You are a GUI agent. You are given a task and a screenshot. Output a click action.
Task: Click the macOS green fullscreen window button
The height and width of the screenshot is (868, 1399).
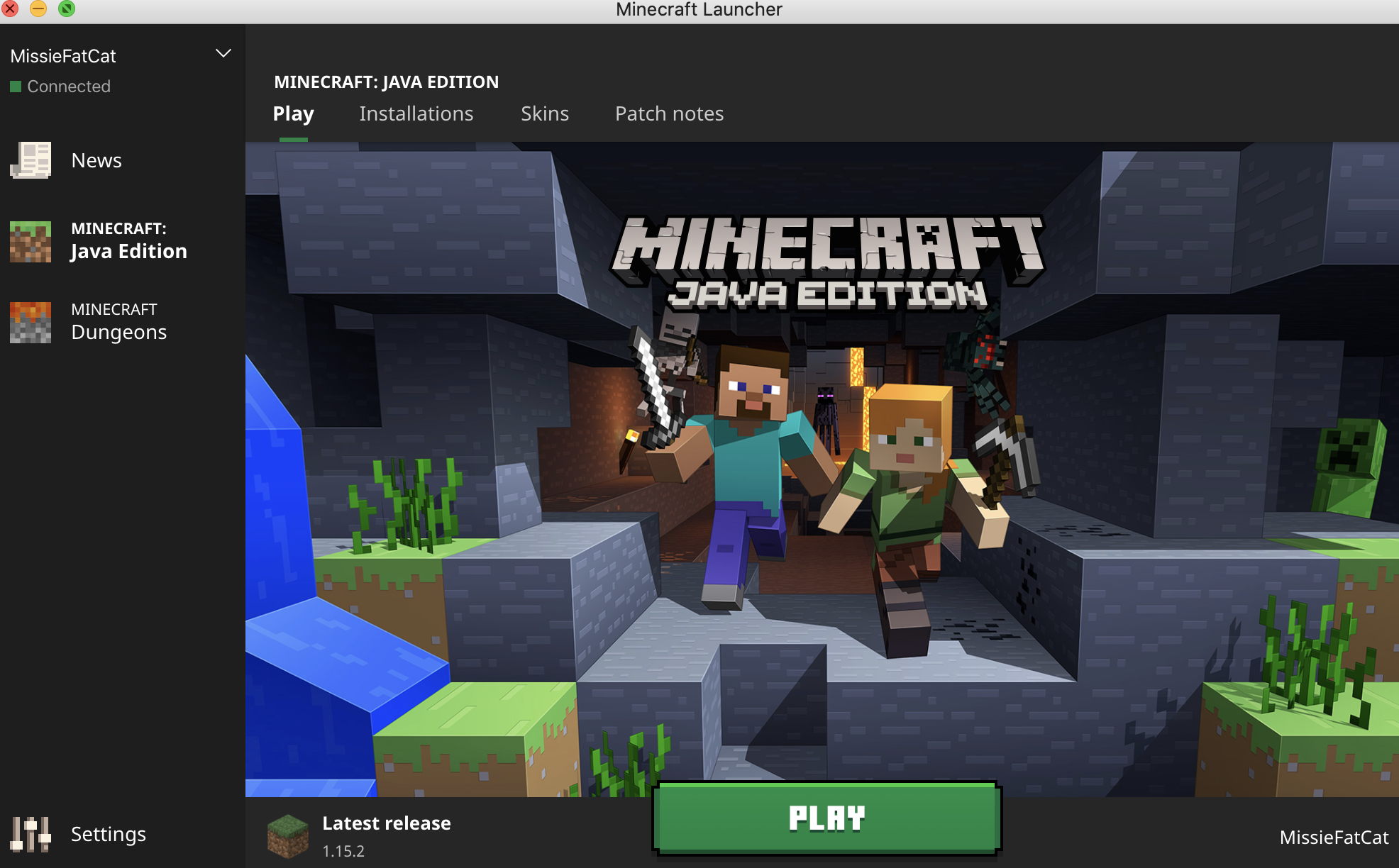[x=66, y=9]
